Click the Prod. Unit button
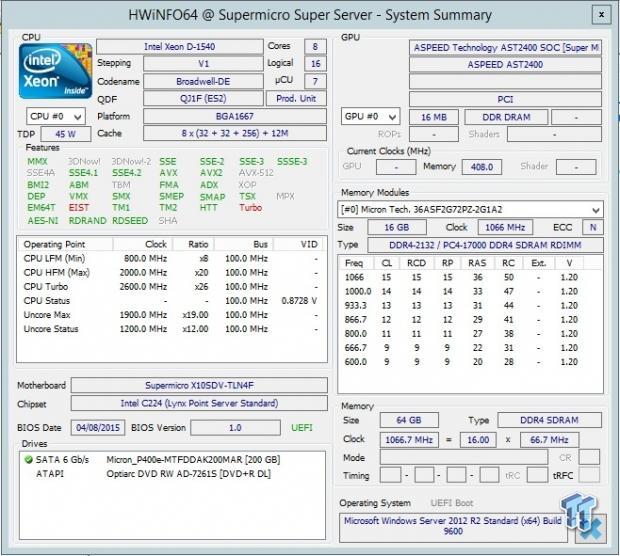Image resolution: width=620 pixels, height=556 pixels. [296, 98]
